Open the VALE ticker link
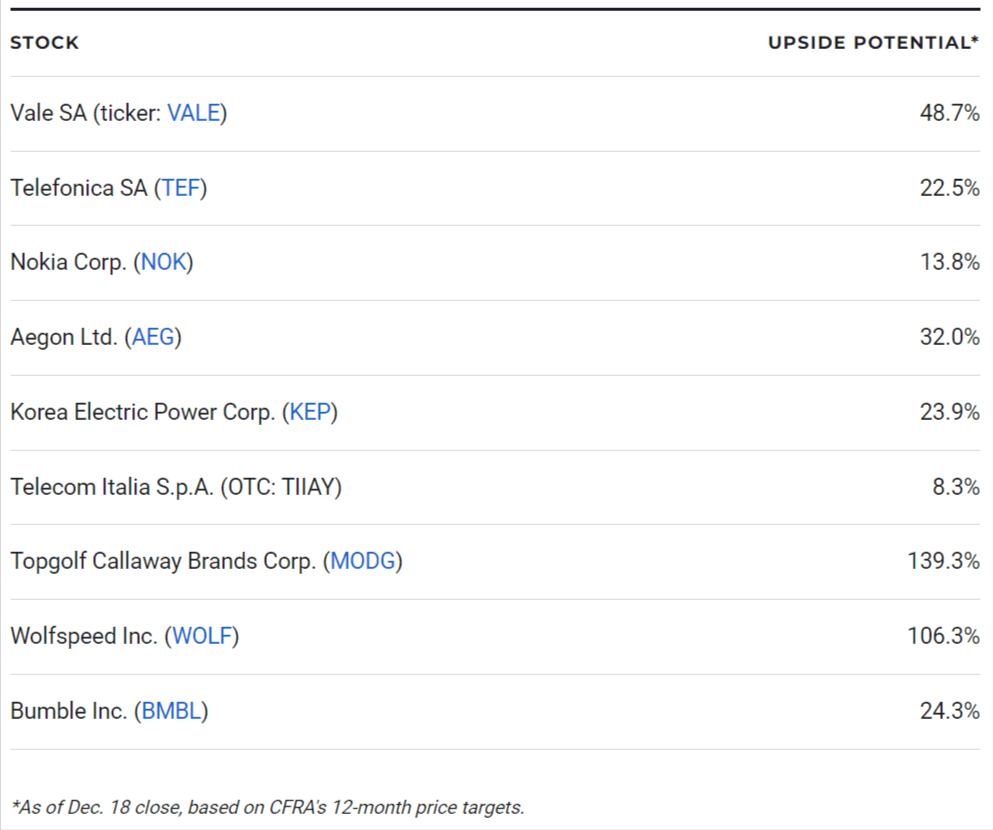 pyautogui.click(x=193, y=113)
